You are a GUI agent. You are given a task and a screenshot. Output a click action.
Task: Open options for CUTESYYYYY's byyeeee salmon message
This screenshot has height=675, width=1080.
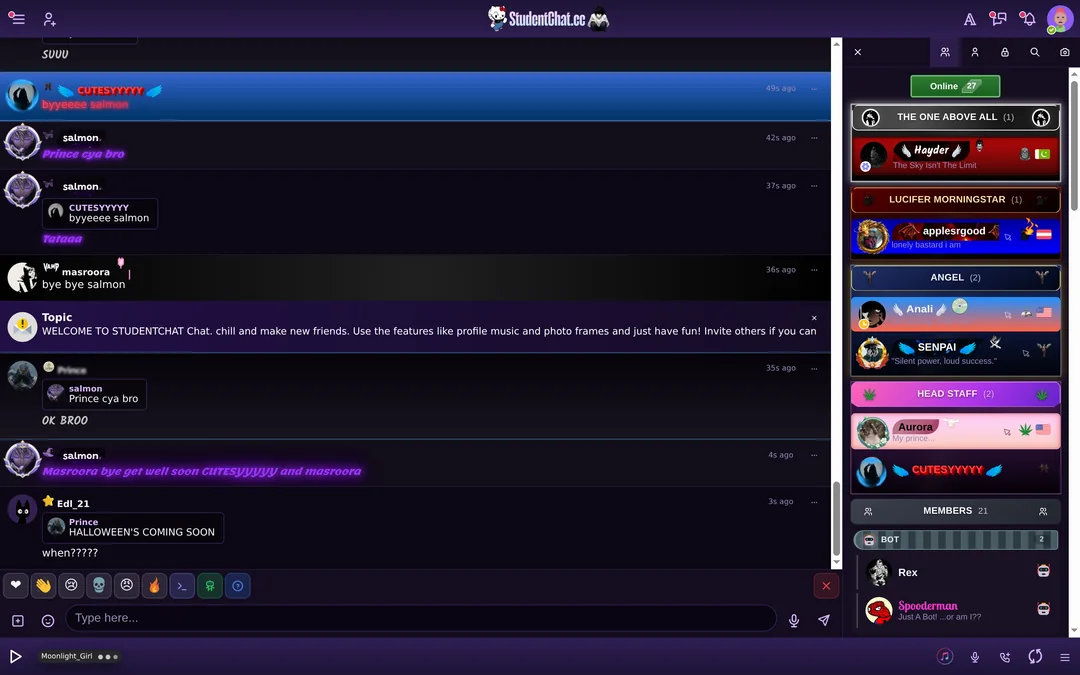tap(814, 89)
